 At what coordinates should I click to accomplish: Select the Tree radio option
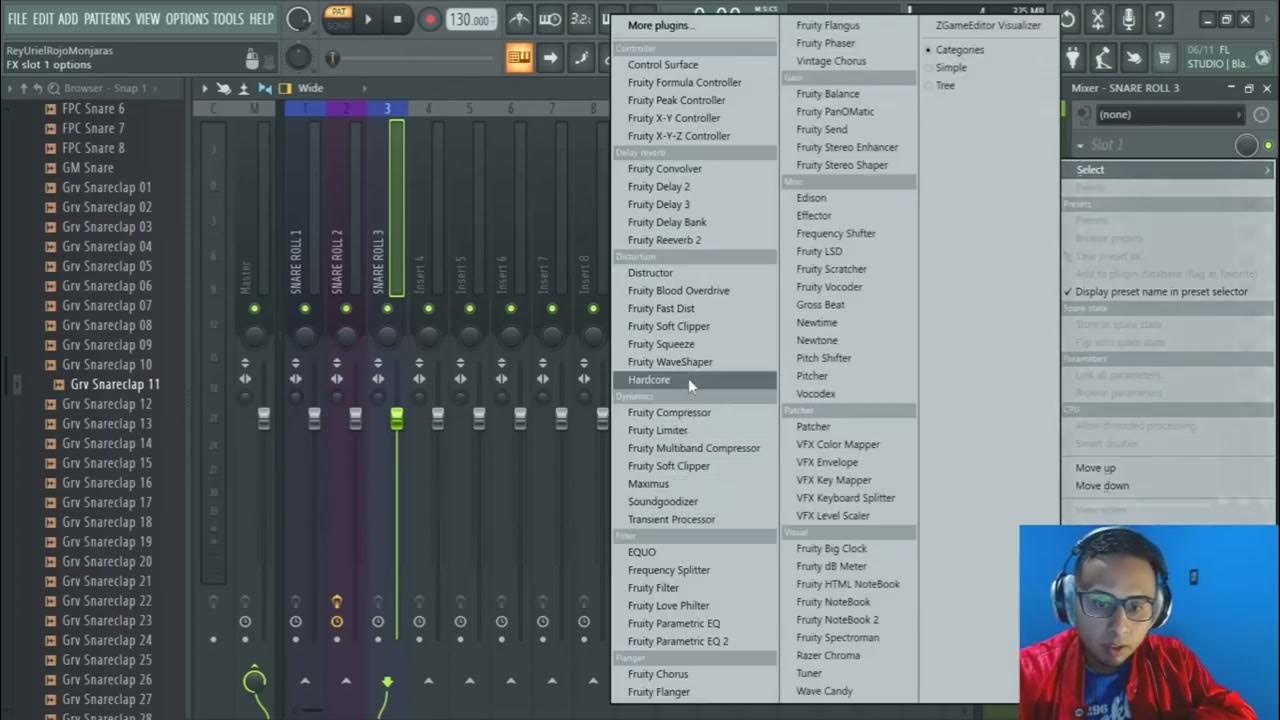939,86
